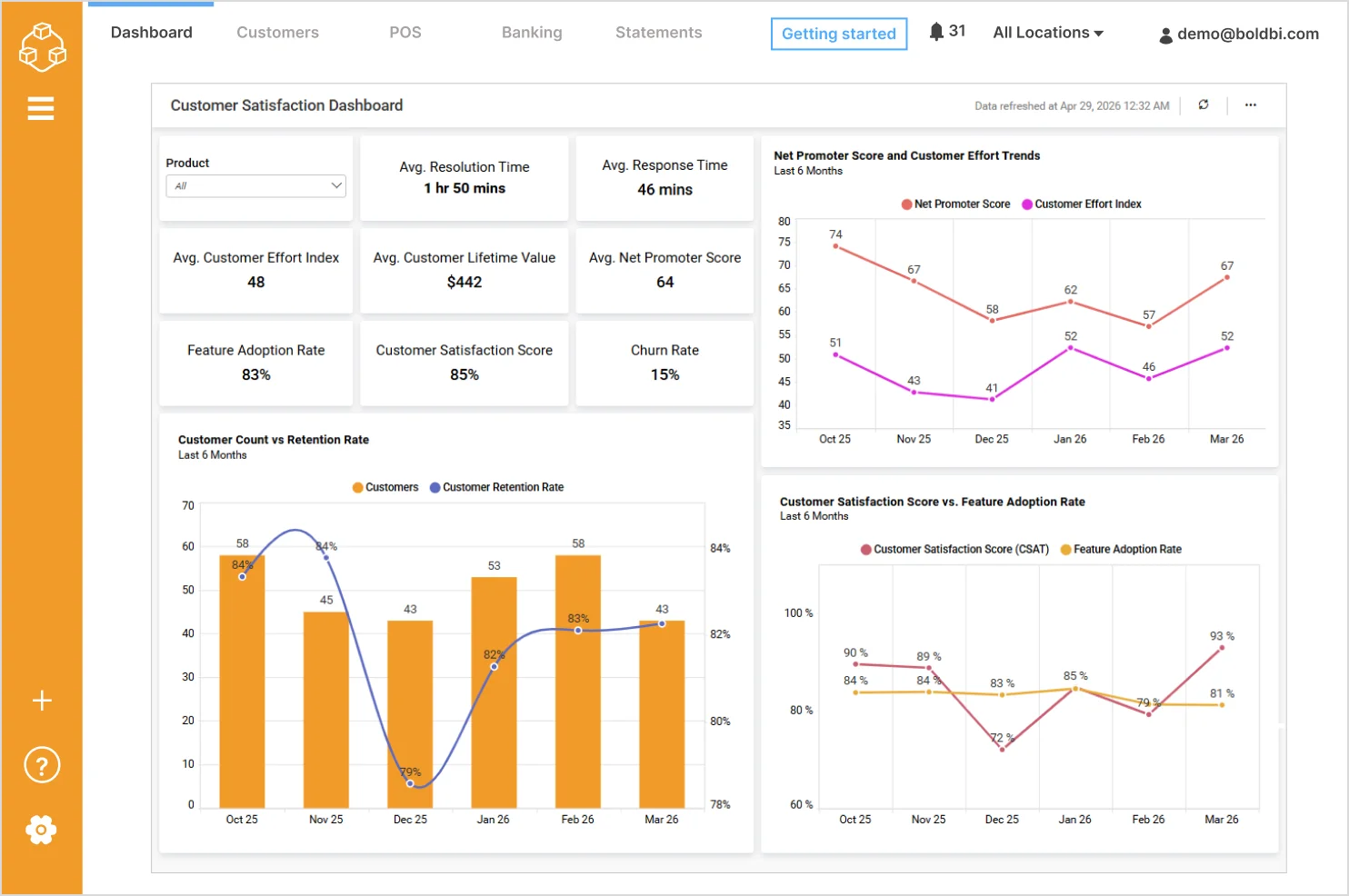Click the NPS data point labeled 58
Viewport: 1349px width, 896px height.
[992, 320]
